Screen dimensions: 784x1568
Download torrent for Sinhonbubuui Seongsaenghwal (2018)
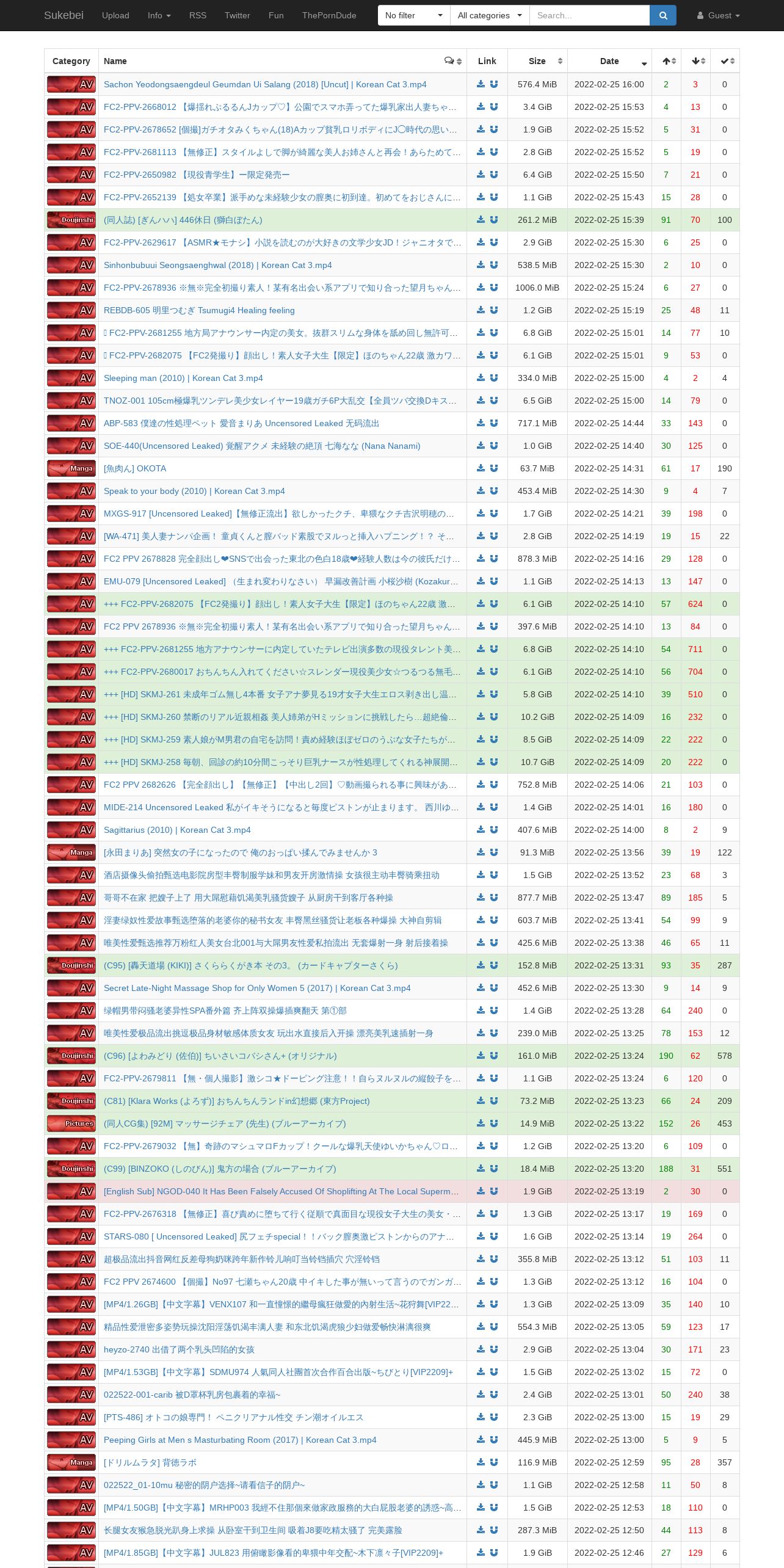click(x=481, y=265)
